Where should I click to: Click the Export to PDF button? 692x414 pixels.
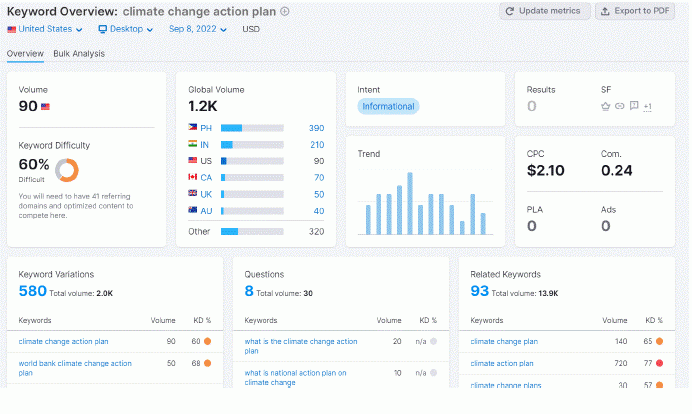635,11
